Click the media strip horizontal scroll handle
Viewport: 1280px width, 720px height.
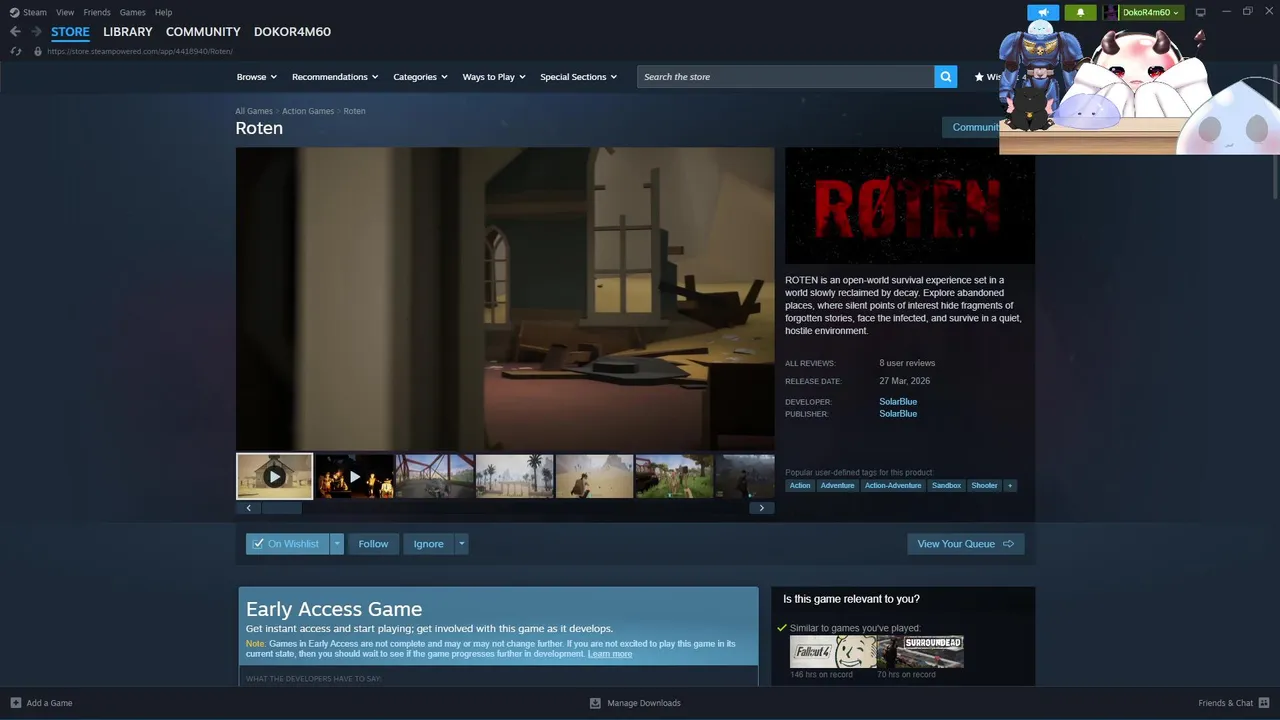click(281, 508)
